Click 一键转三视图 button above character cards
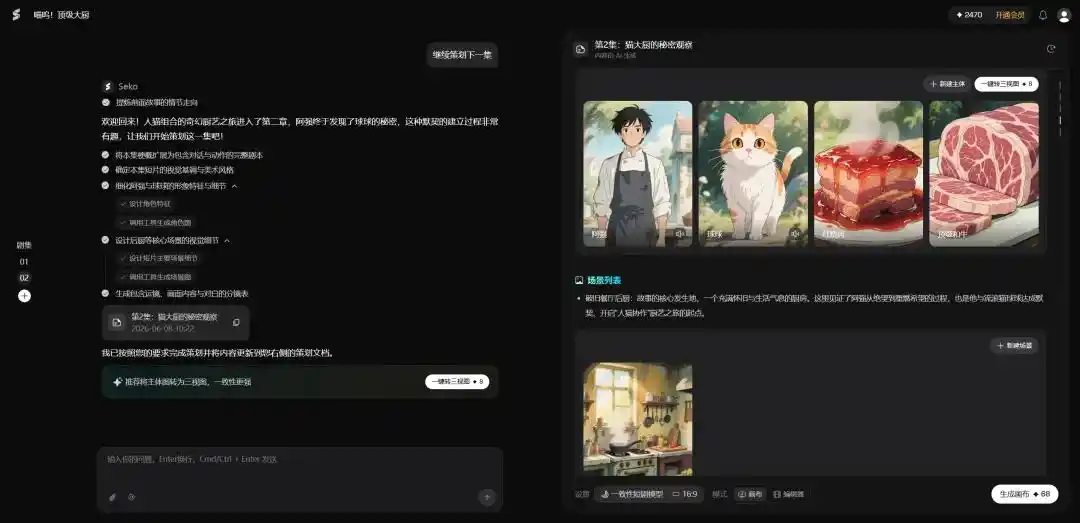The width and height of the screenshot is (1080, 523). (x=1006, y=84)
